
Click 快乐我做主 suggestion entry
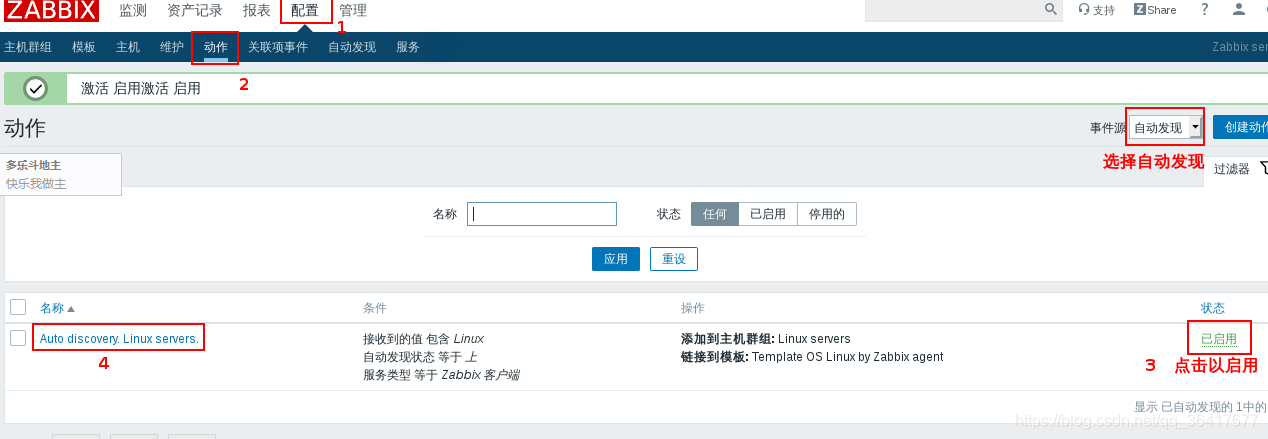(36, 184)
